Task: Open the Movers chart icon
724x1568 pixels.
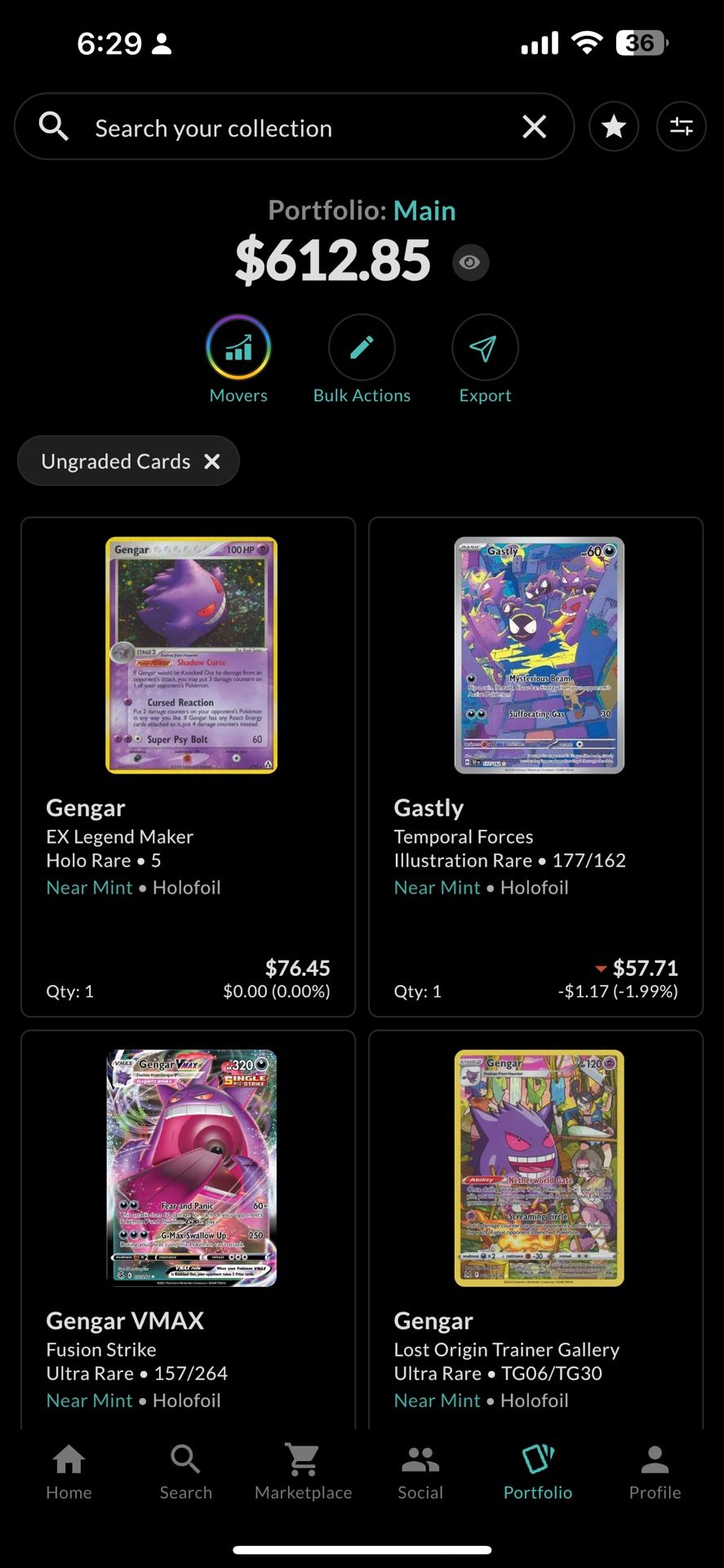Action: 238,347
